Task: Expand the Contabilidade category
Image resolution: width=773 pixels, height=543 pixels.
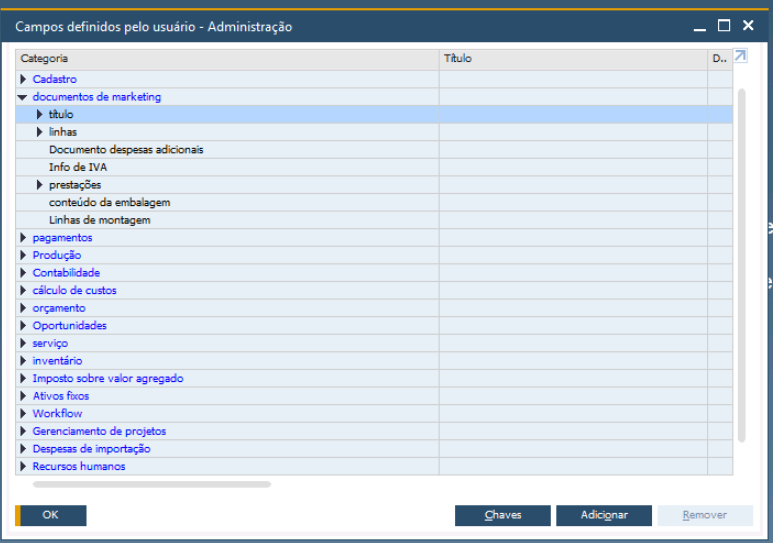Action: pos(23,273)
